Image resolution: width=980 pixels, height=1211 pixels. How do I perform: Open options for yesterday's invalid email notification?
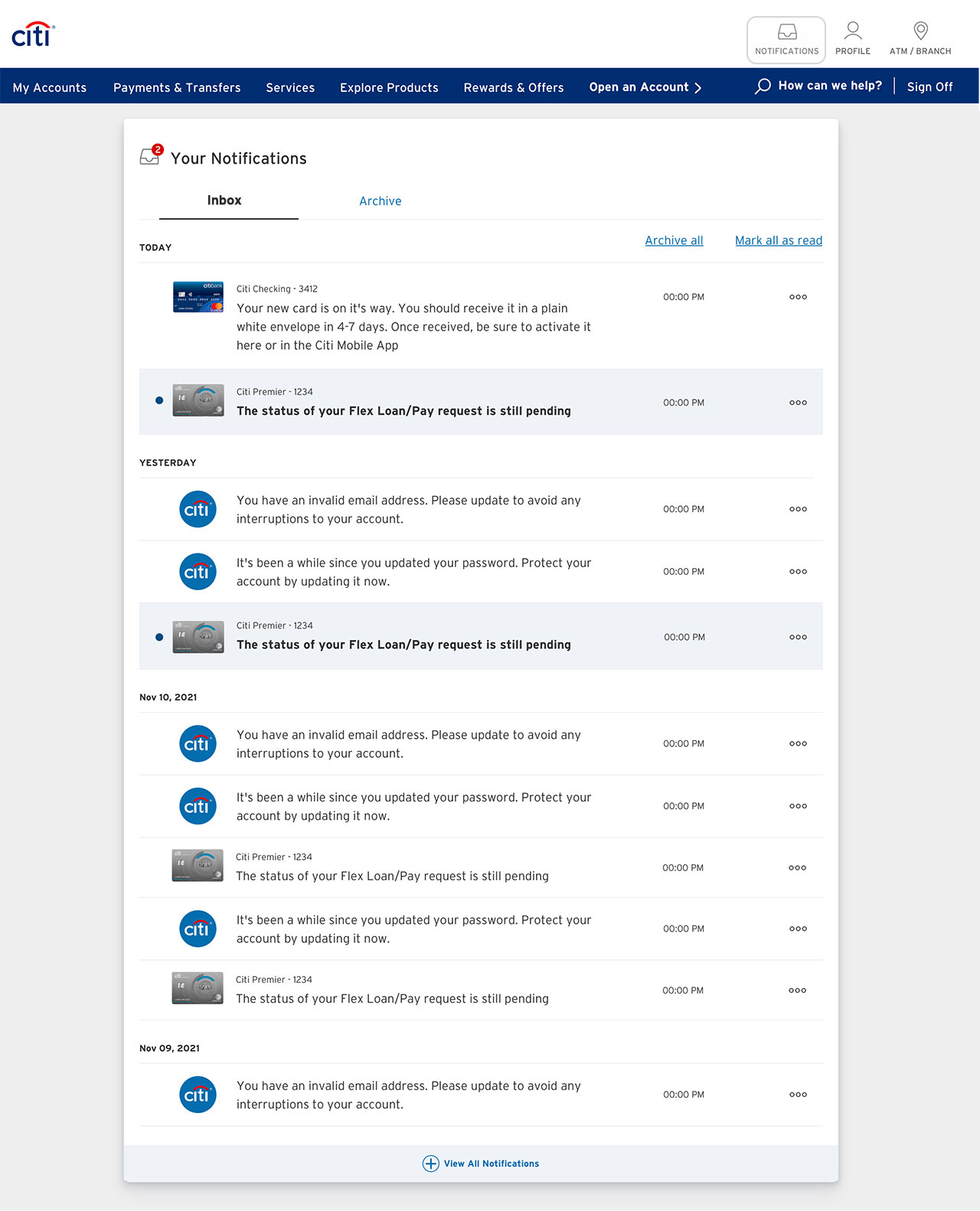tap(798, 509)
